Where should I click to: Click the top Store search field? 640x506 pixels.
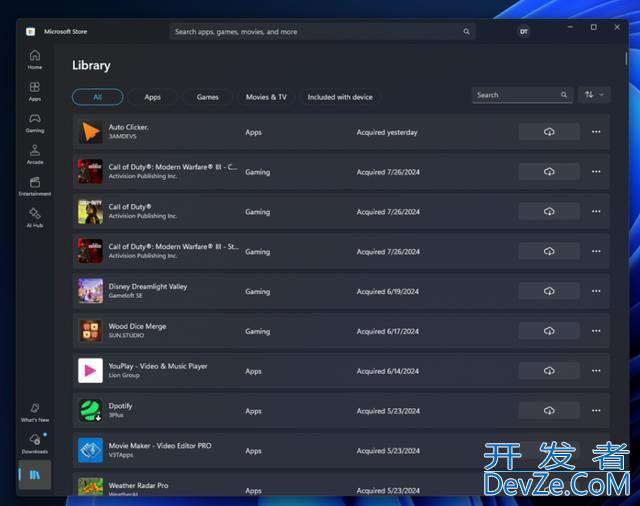(x=322, y=31)
